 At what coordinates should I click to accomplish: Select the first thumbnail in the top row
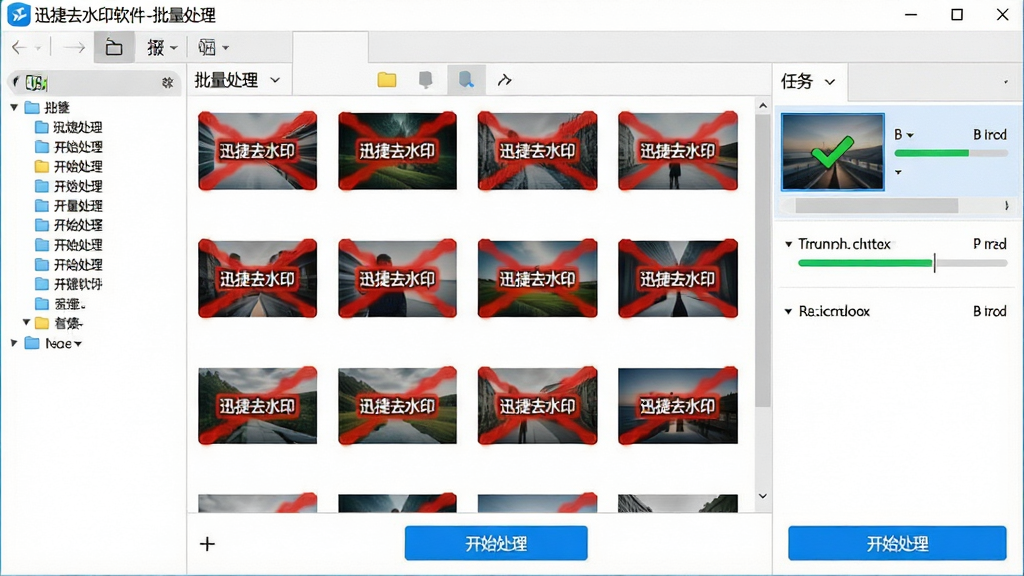click(257, 150)
